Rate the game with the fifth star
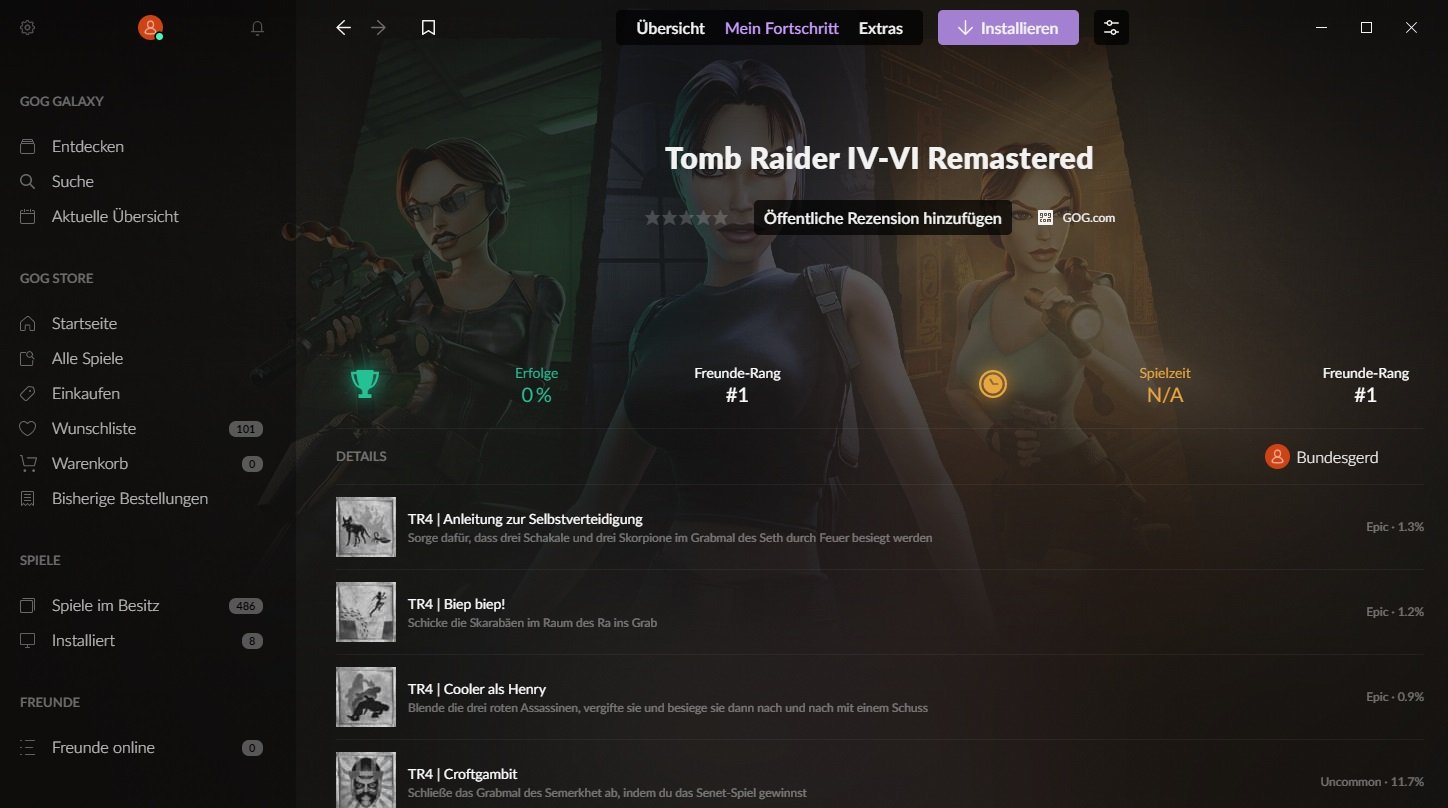1448x808 pixels. 721,217
